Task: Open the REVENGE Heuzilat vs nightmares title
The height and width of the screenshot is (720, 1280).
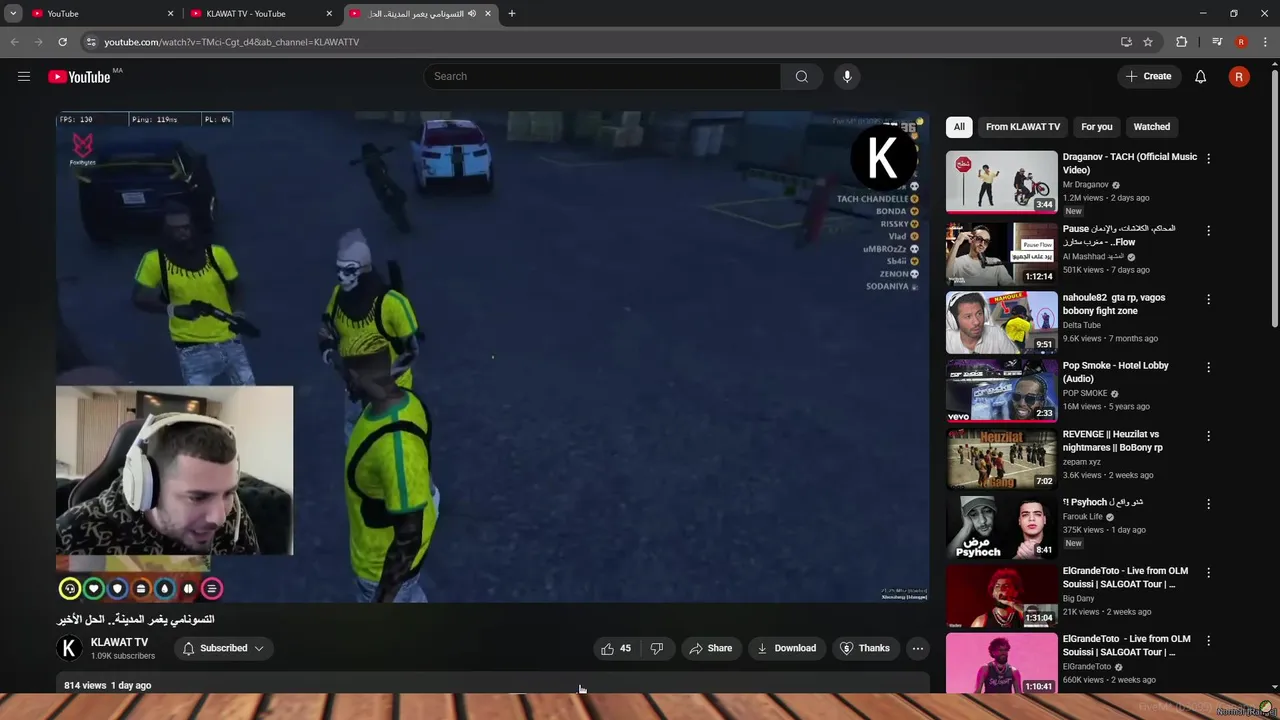Action: click(1112, 441)
